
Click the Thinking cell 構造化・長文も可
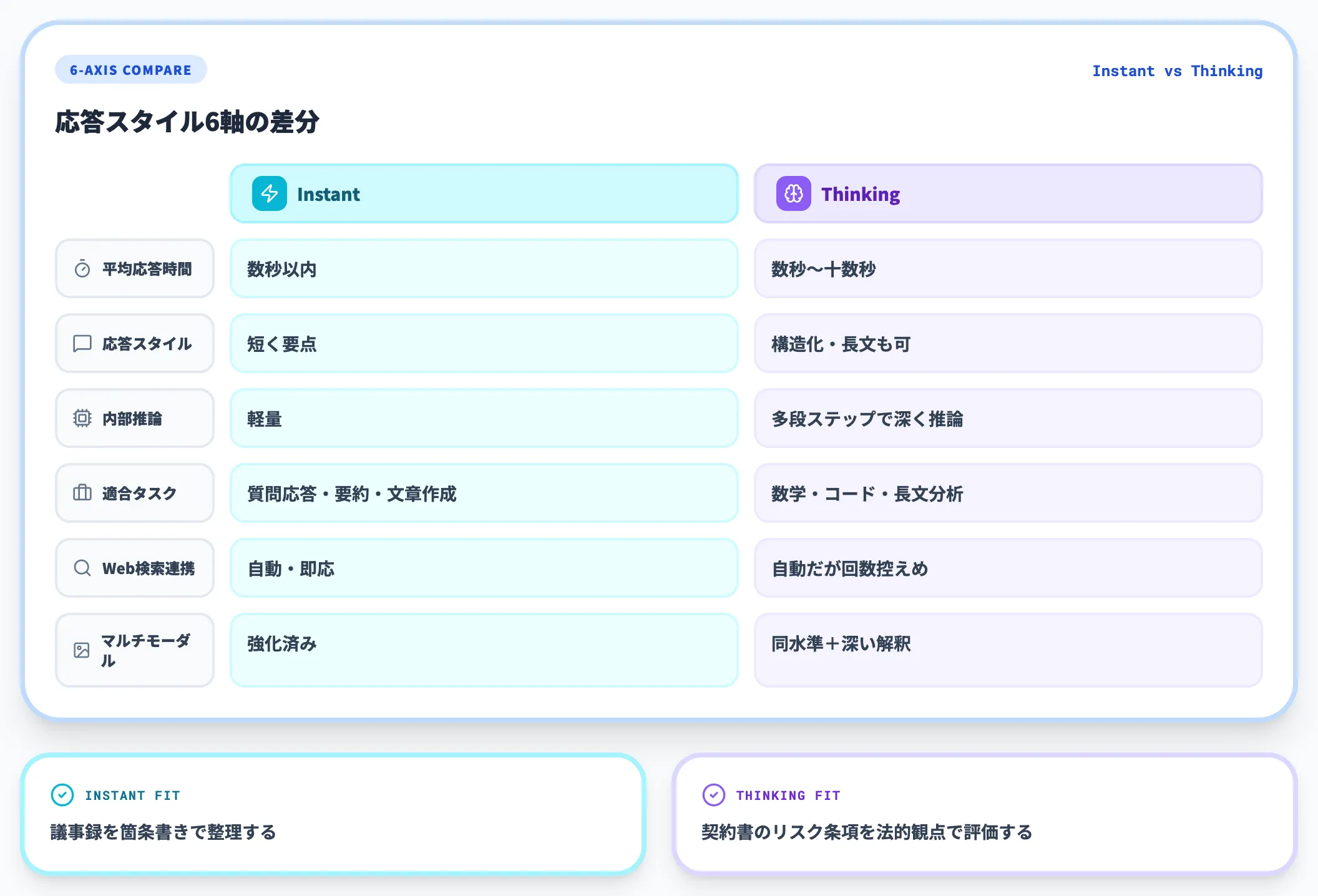pyautogui.click(x=1008, y=344)
